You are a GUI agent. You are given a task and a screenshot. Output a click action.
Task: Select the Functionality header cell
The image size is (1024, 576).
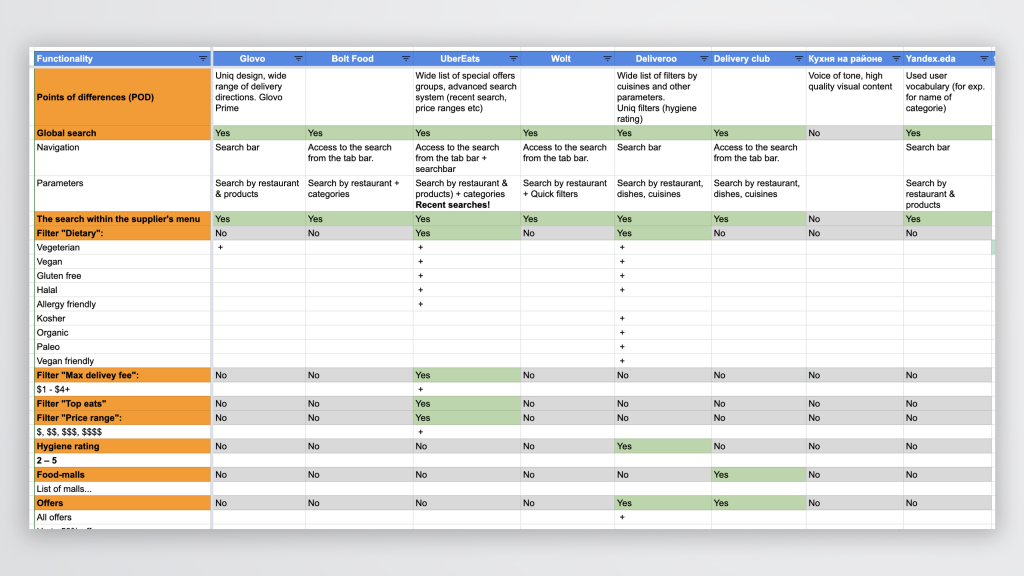(122, 59)
